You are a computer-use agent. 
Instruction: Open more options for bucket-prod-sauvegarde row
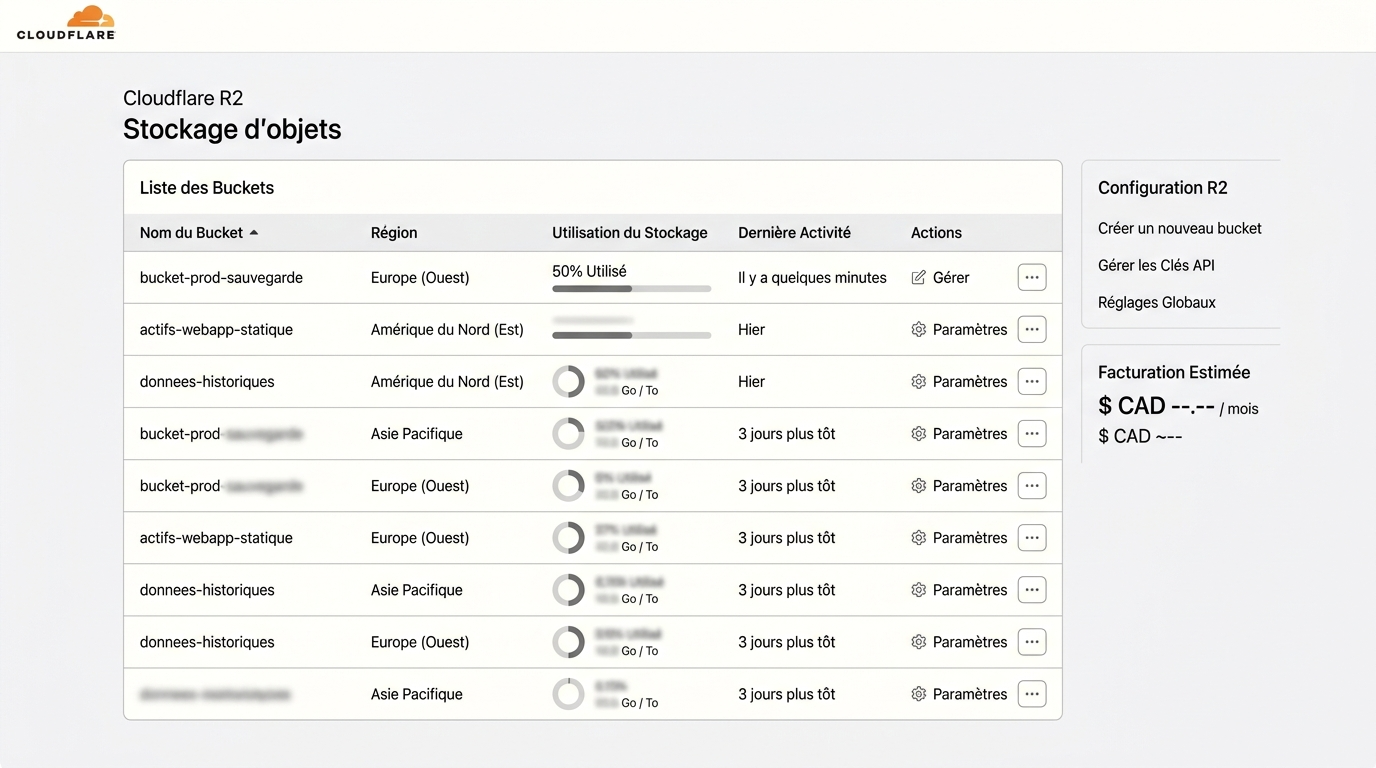[x=1032, y=277]
